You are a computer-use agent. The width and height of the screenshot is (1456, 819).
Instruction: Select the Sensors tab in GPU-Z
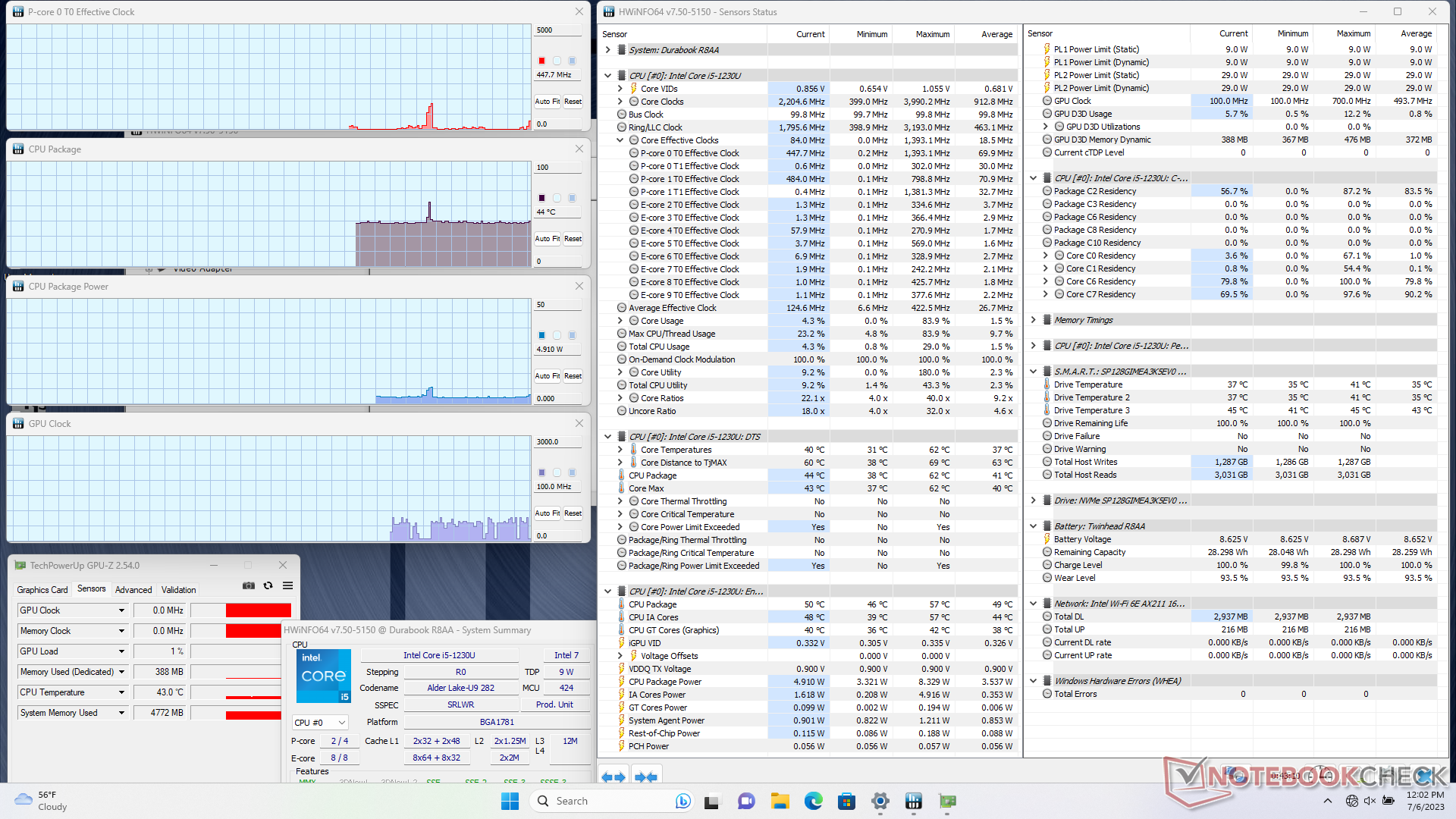click(x=92, y=588)
